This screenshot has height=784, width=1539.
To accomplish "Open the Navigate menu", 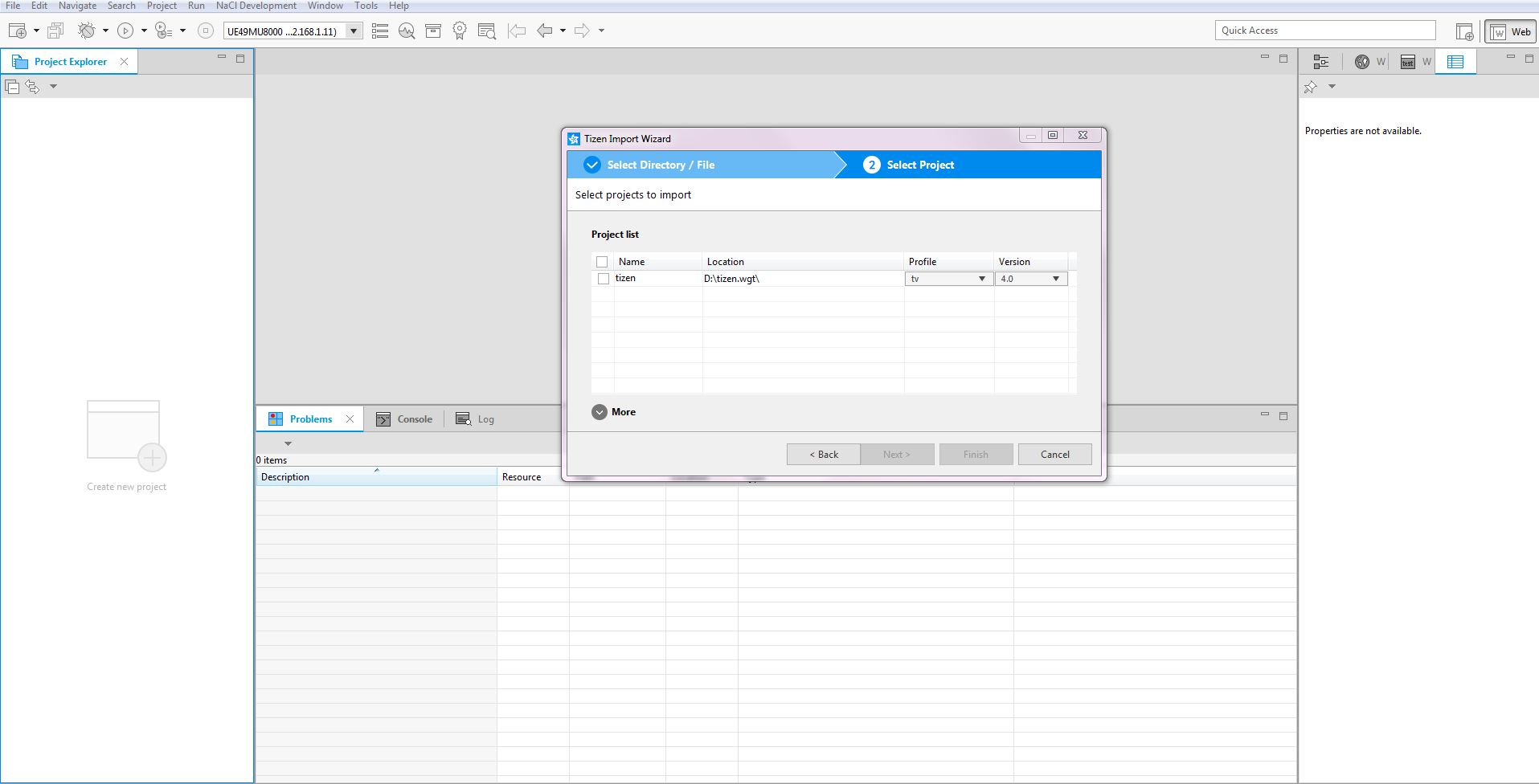I will [x=77, y=6].
